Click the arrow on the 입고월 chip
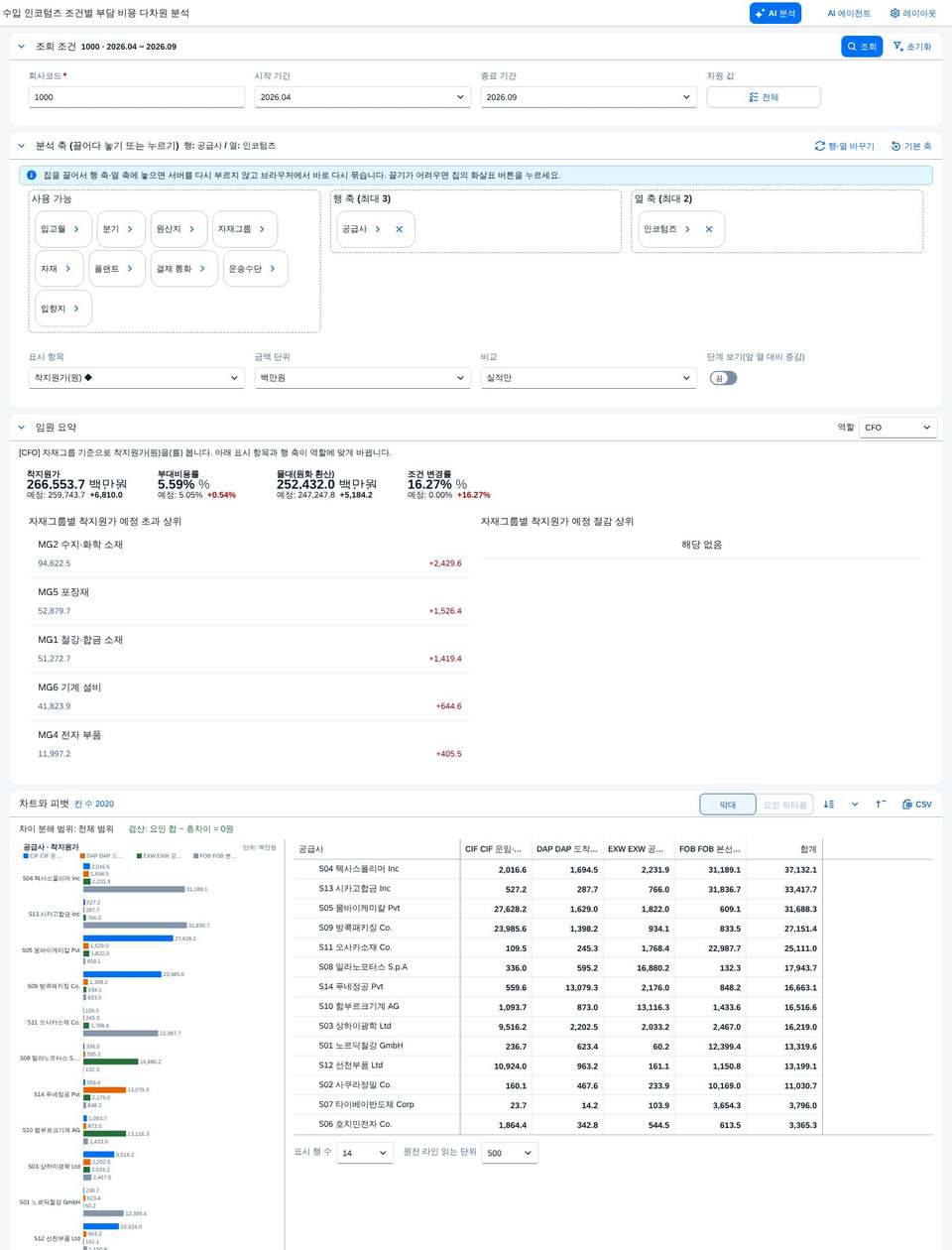 pyautogui.click(x=76, y=229)
